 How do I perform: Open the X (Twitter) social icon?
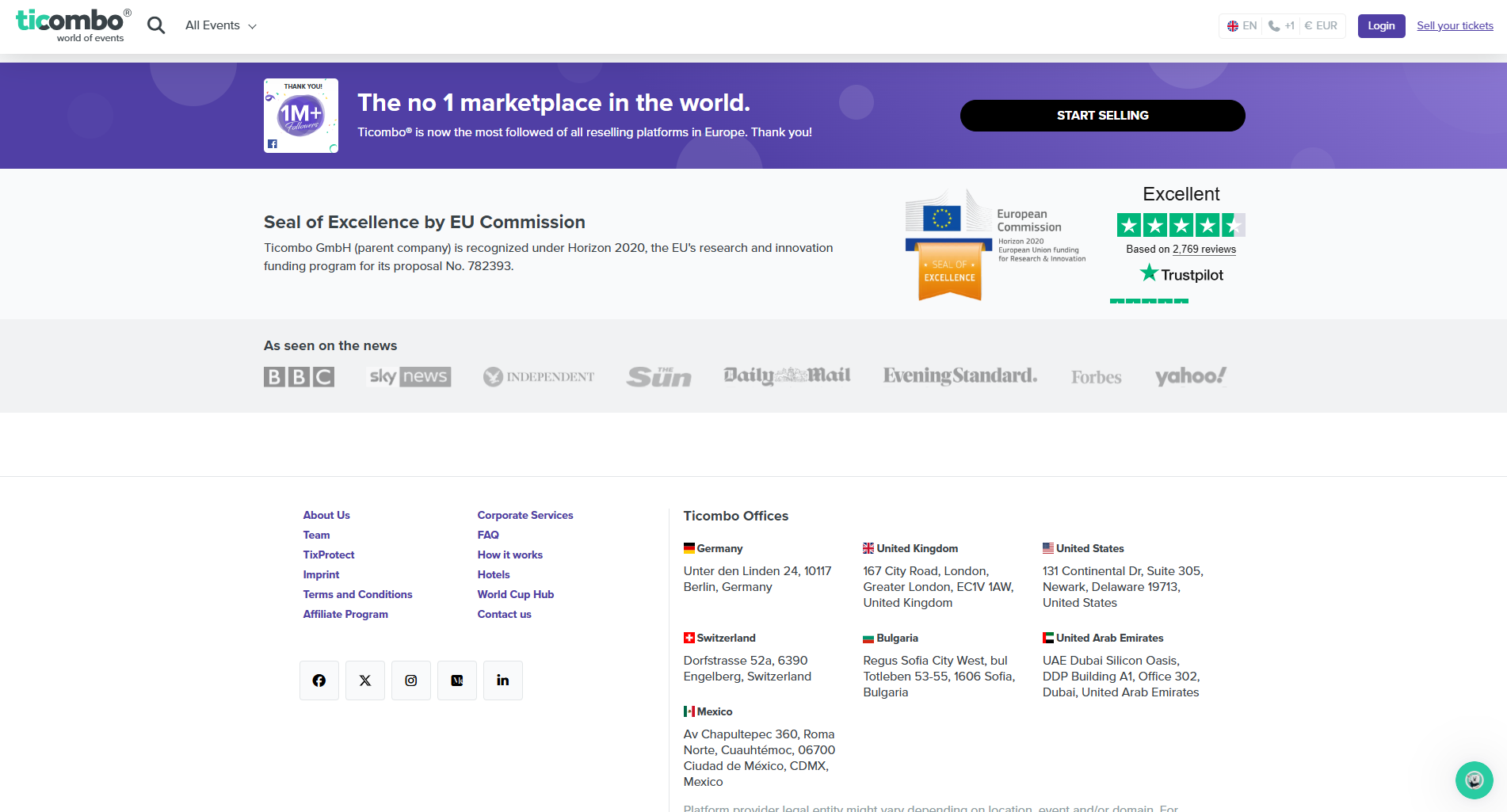point(365,680)
